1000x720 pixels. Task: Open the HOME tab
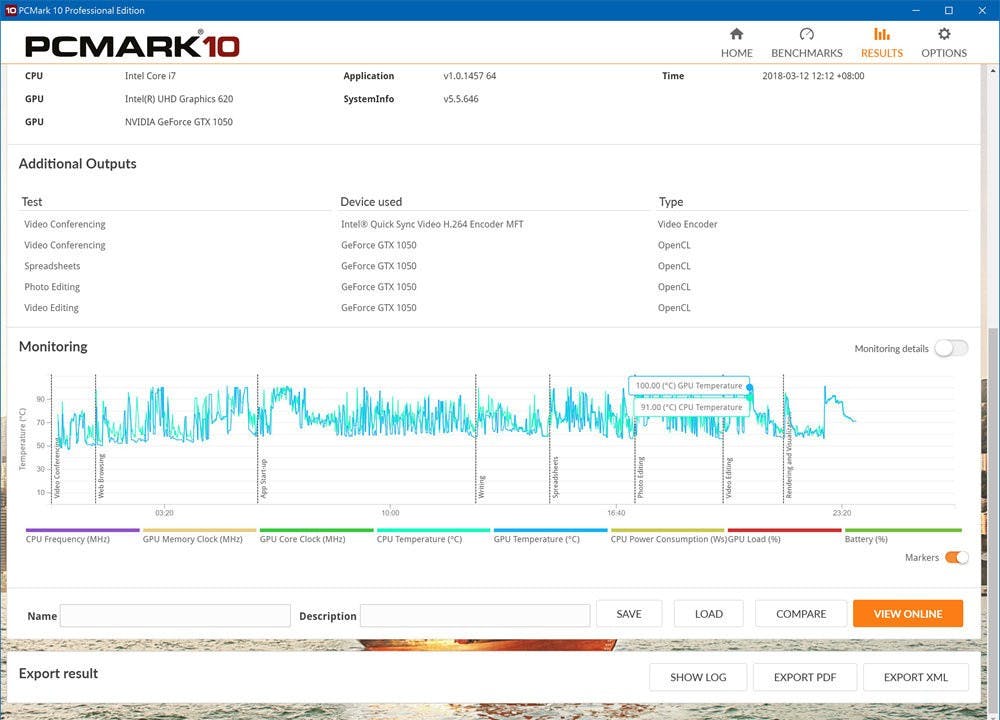pyautogui.click(x=737, y=43)
